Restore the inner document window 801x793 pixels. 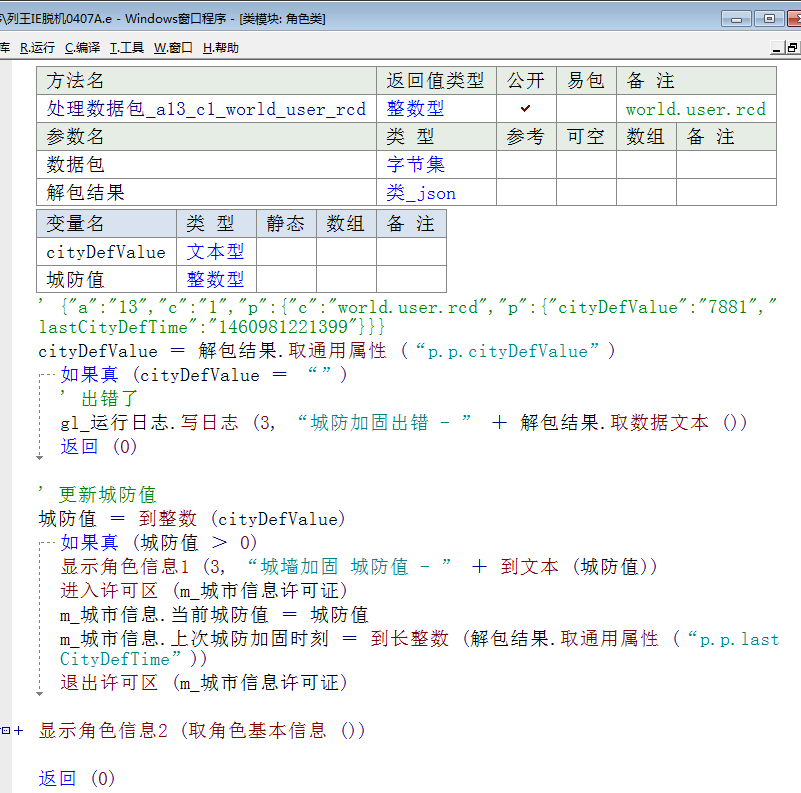click(793, 47)
